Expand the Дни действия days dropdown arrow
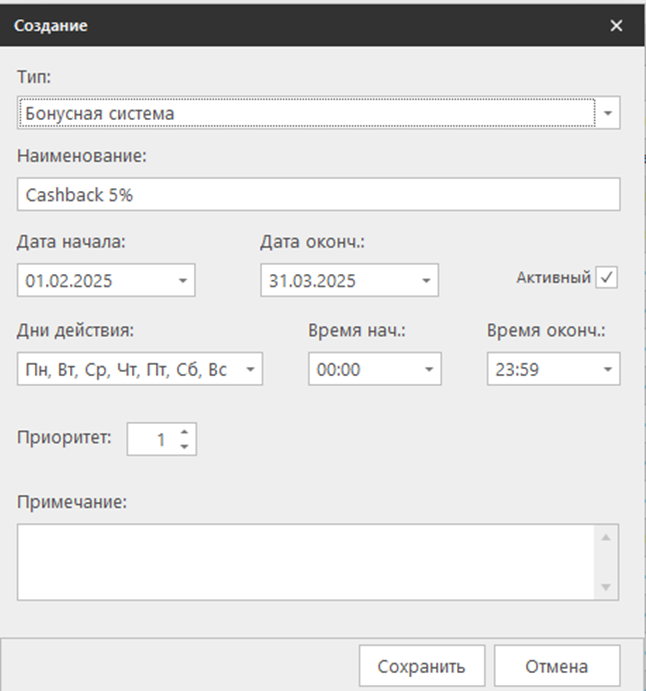This screenshot has width=646, height=691. click(x=249, y=370)
